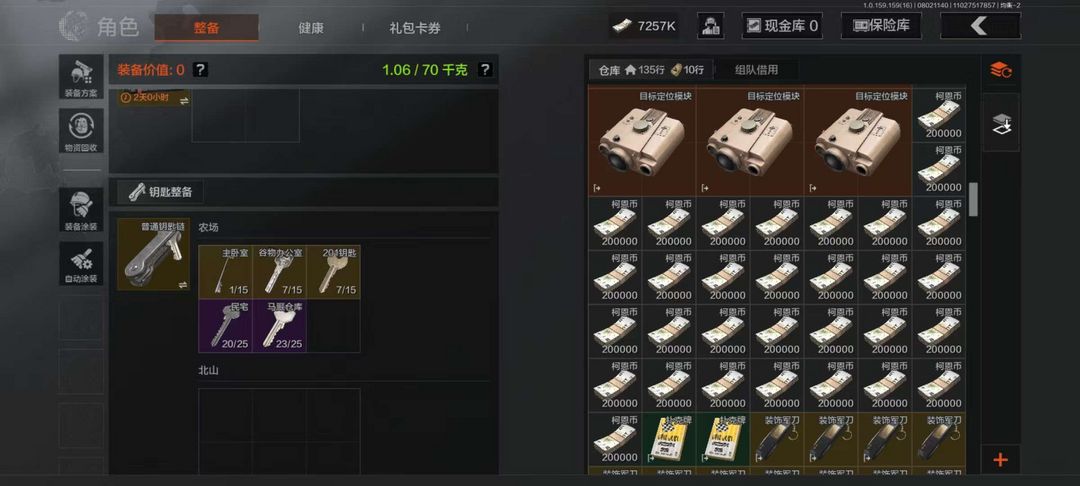Switch to the 健康 tab

tap(311, 28)
